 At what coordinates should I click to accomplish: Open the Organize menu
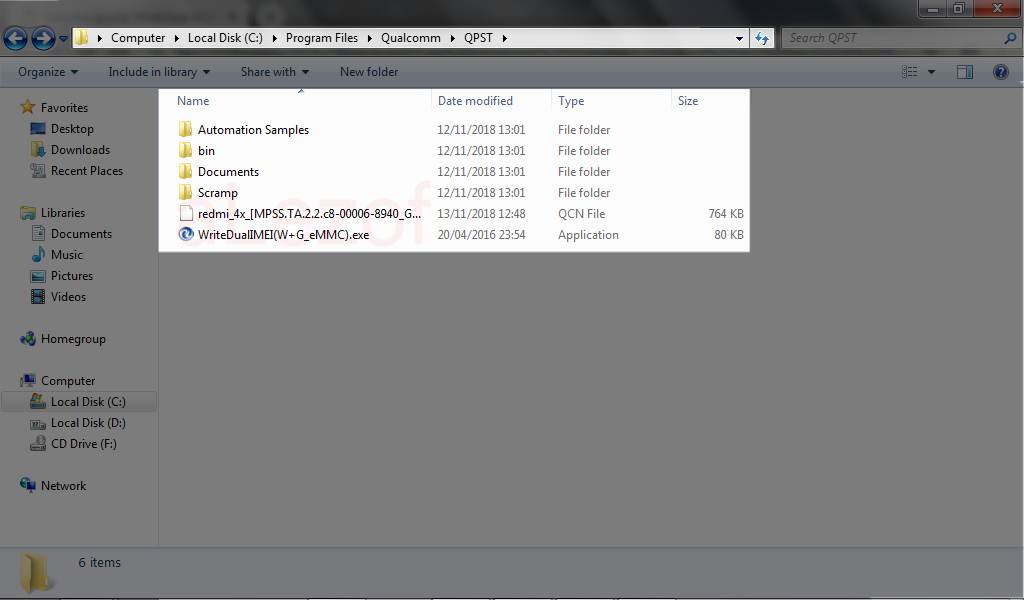48,72
